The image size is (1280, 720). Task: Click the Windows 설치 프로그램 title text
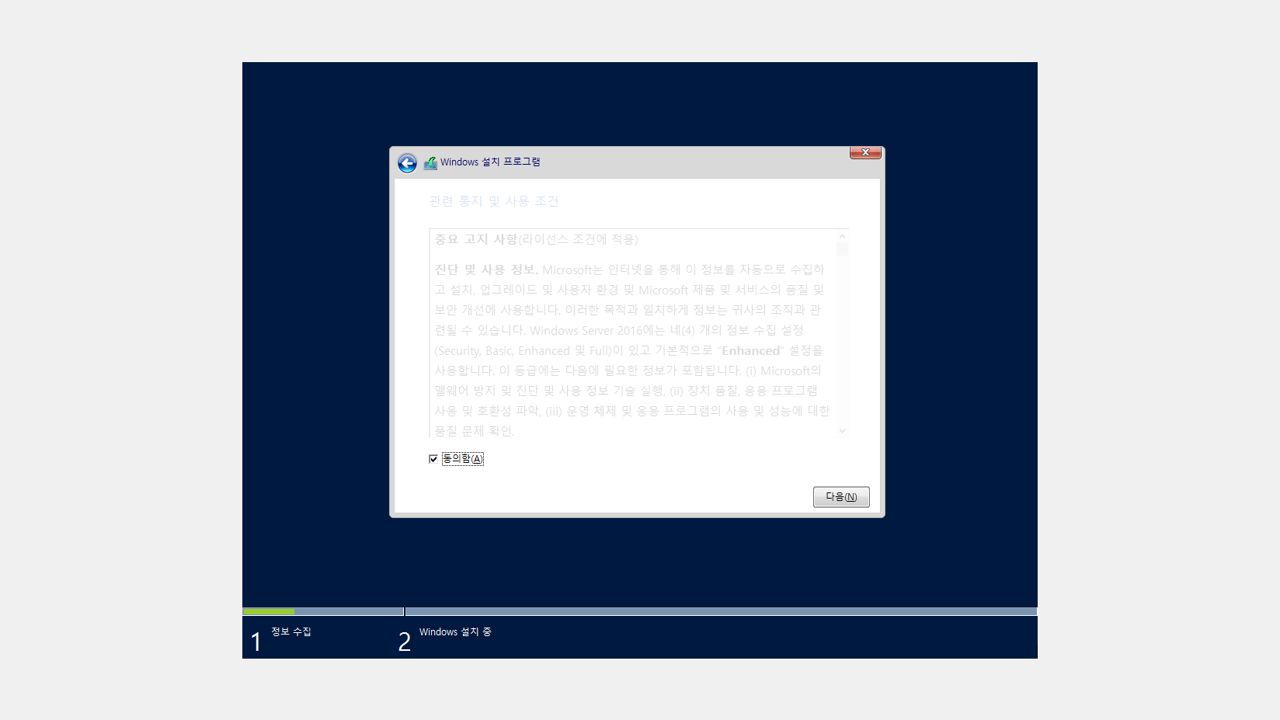point(490,162)
